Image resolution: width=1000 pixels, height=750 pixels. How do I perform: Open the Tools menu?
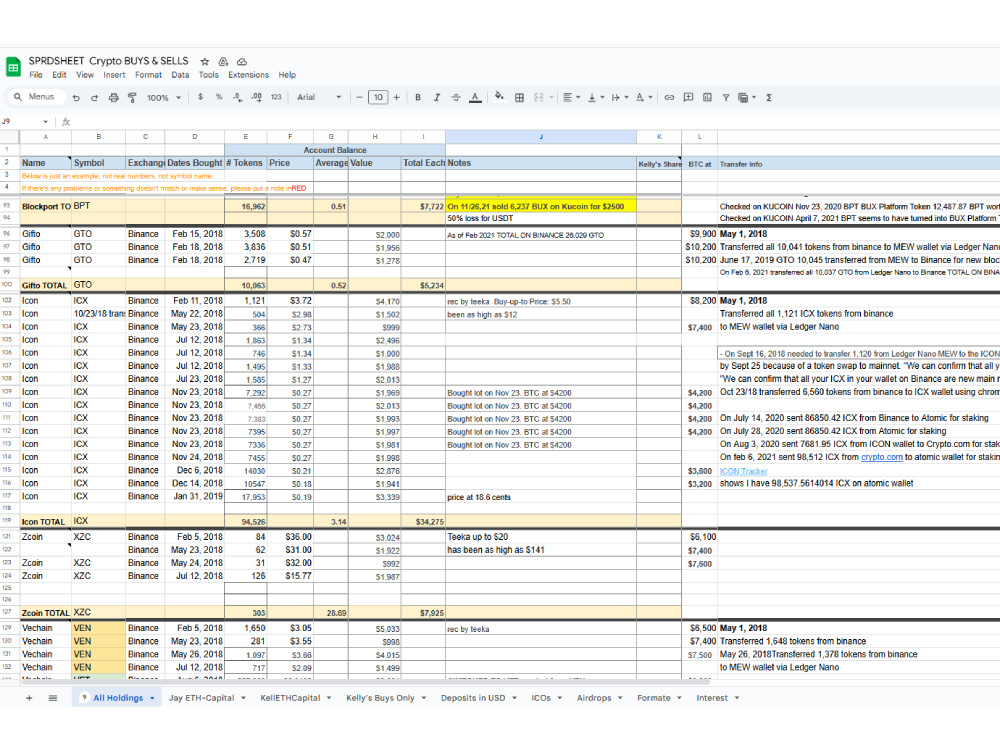click(x=209, y=75)
